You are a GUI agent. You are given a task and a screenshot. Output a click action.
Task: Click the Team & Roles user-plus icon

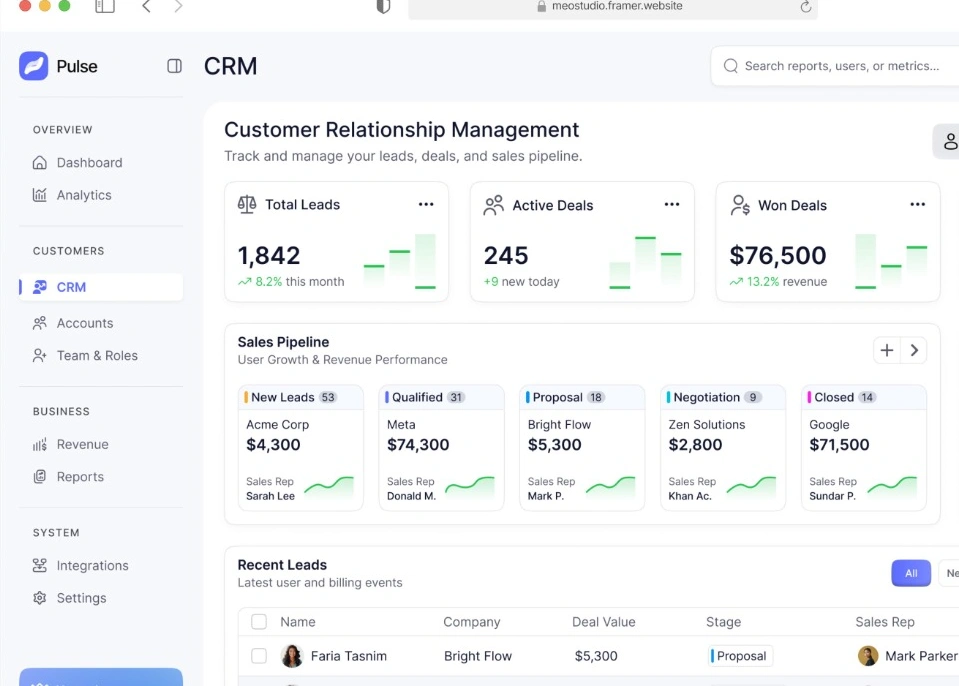tap(40, 355)
